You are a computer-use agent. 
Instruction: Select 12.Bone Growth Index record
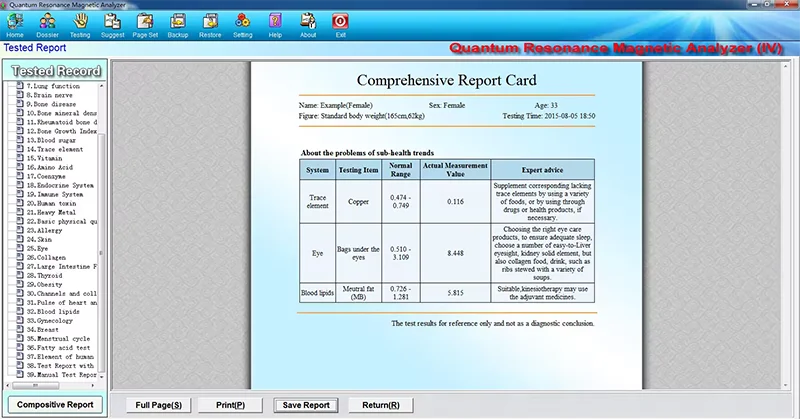click(x=61, y=131)
